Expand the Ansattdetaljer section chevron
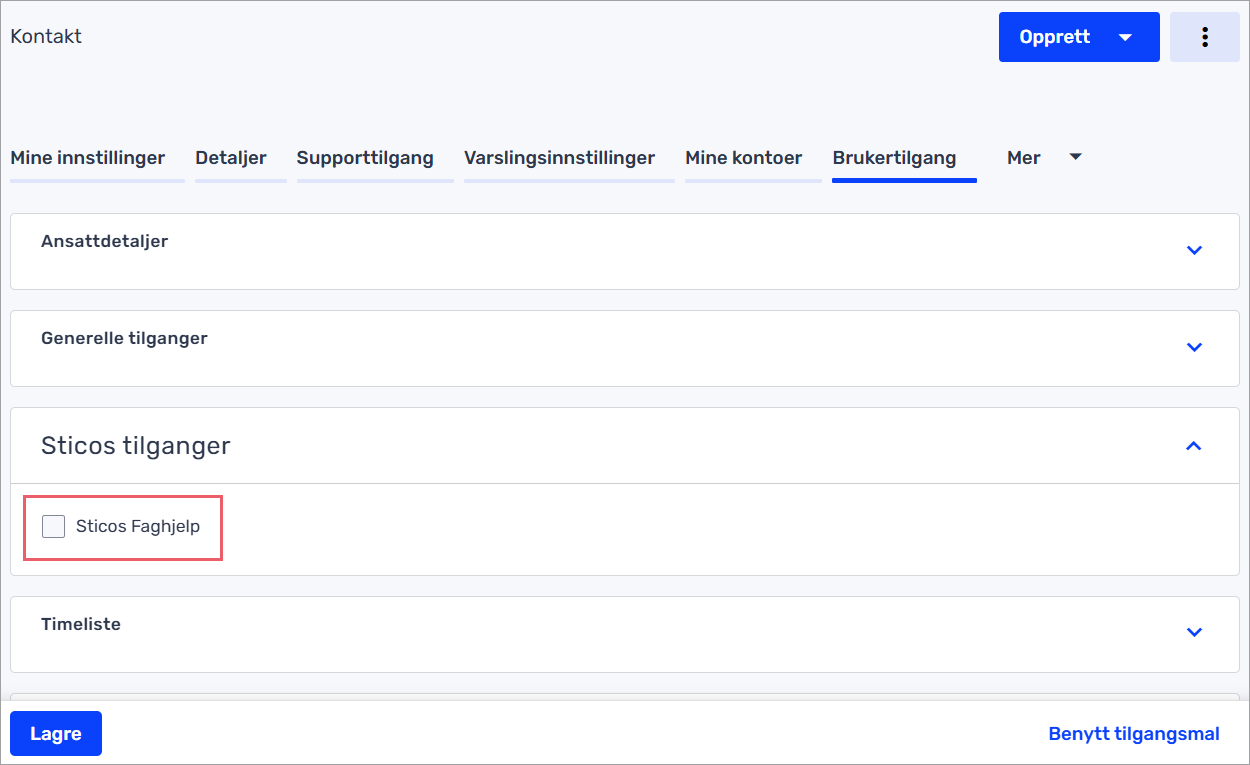The height and width of the screenshot is (765, 1250). 1193,250
